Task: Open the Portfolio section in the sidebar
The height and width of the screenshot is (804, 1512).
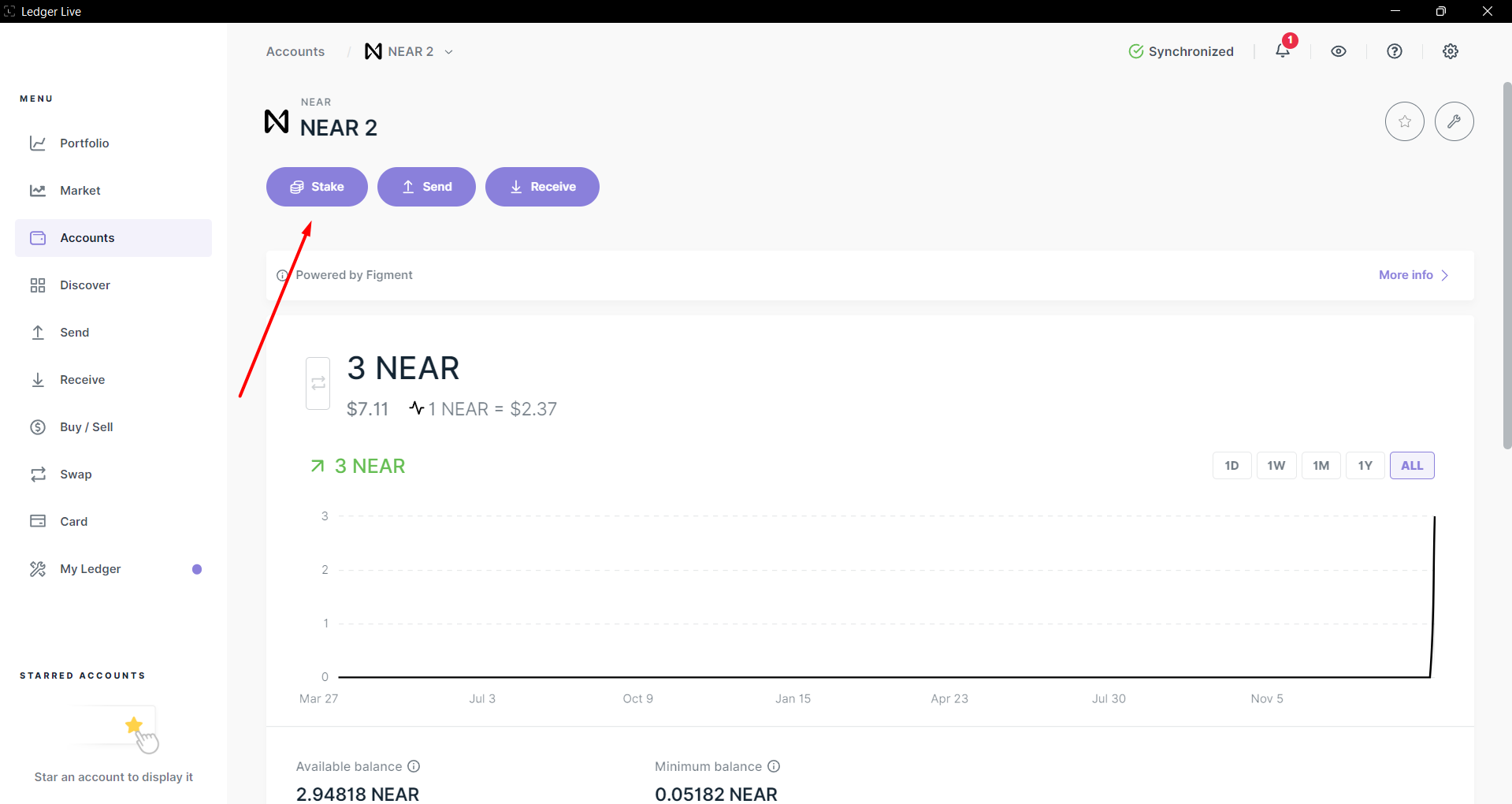Action: click(84, 143)
